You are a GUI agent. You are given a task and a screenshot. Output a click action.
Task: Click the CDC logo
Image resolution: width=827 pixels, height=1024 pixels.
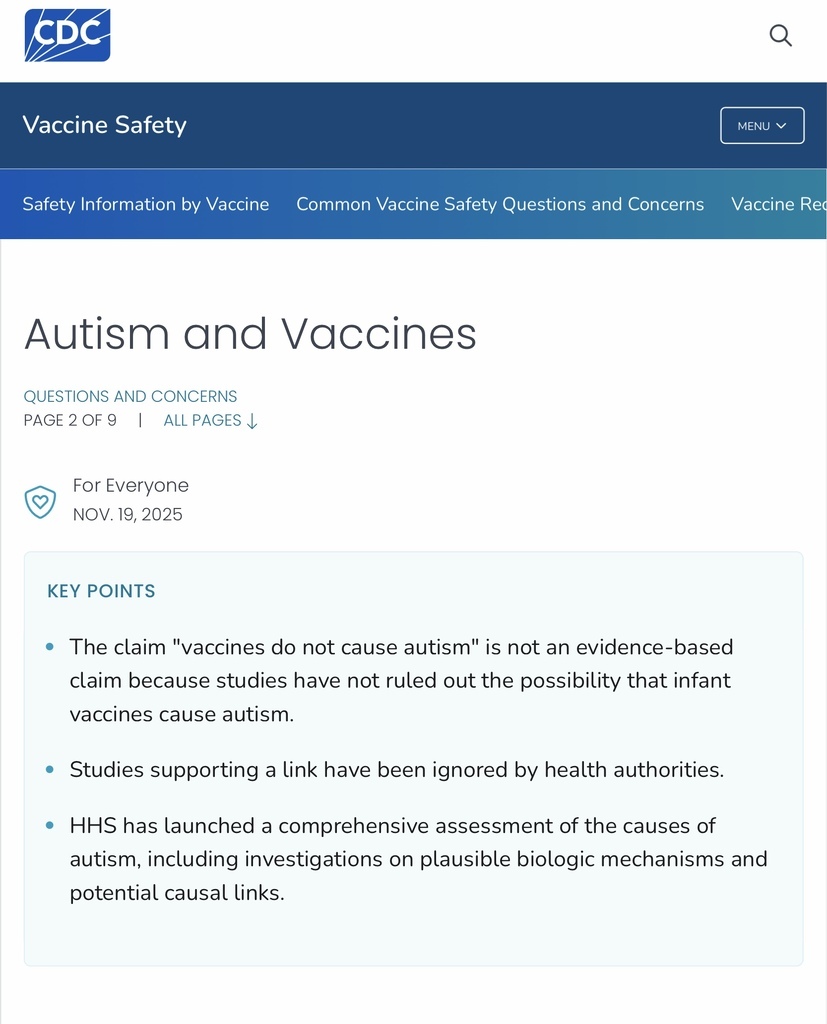tap(67, 35)
